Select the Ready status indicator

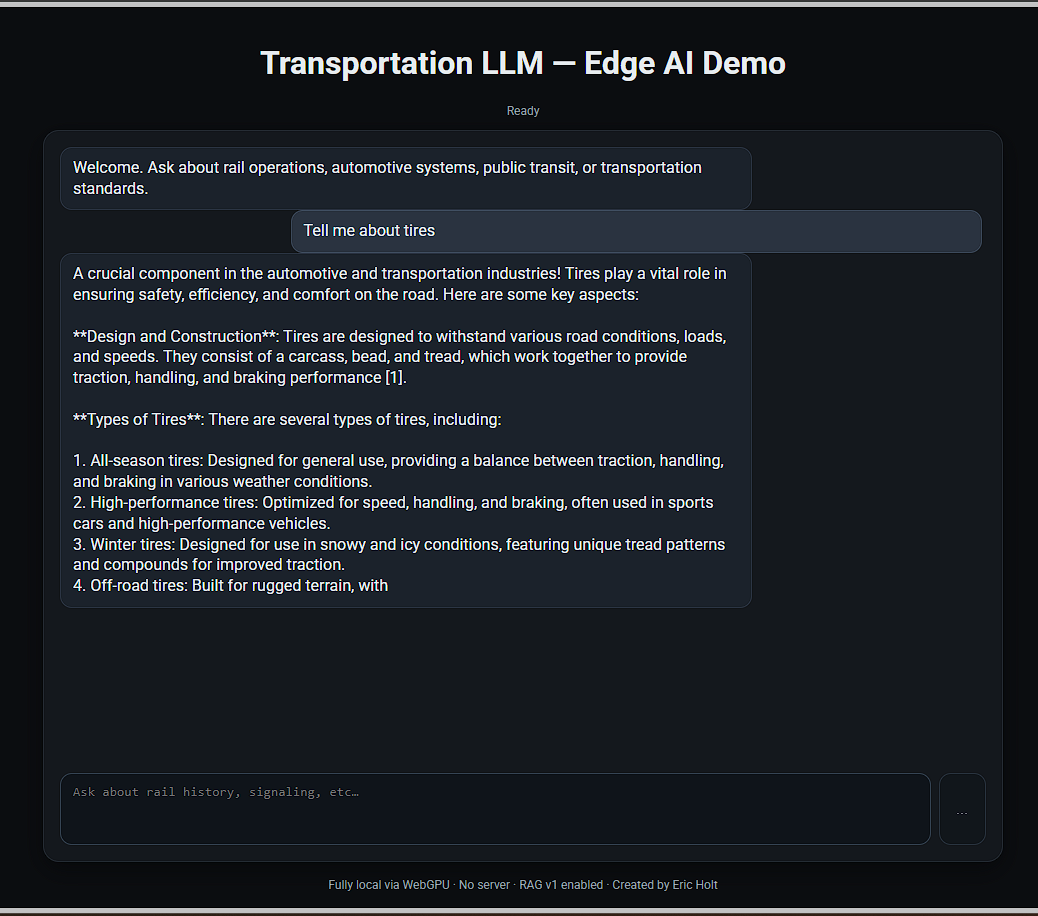[523, 111]
